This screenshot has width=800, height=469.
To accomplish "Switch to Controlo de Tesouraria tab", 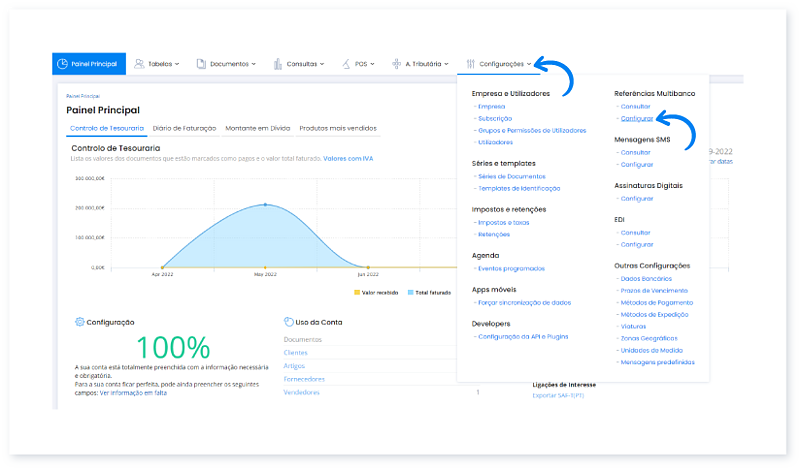I will click(x=107, y=129).
